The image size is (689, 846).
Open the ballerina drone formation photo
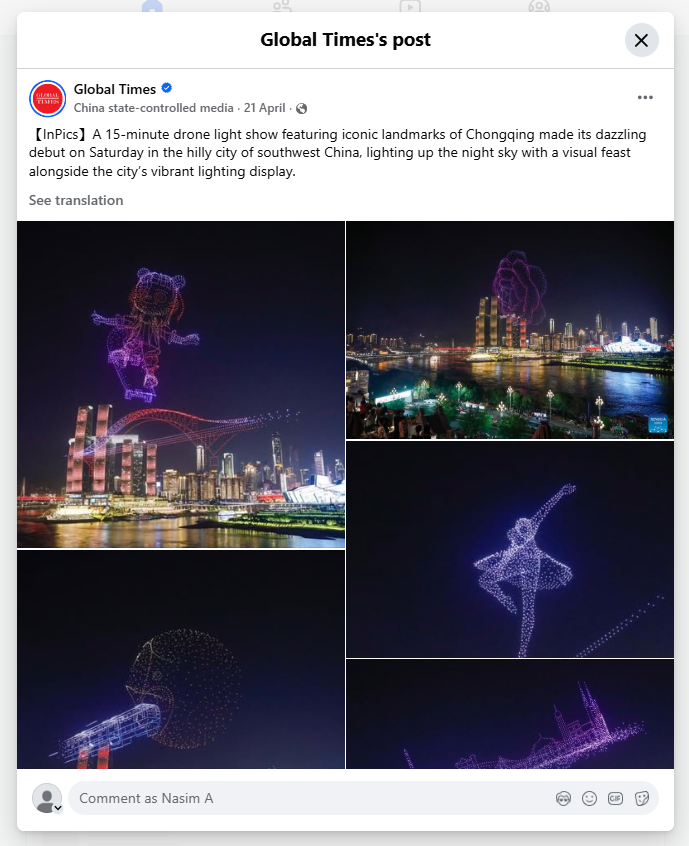(x=510, y=549)
